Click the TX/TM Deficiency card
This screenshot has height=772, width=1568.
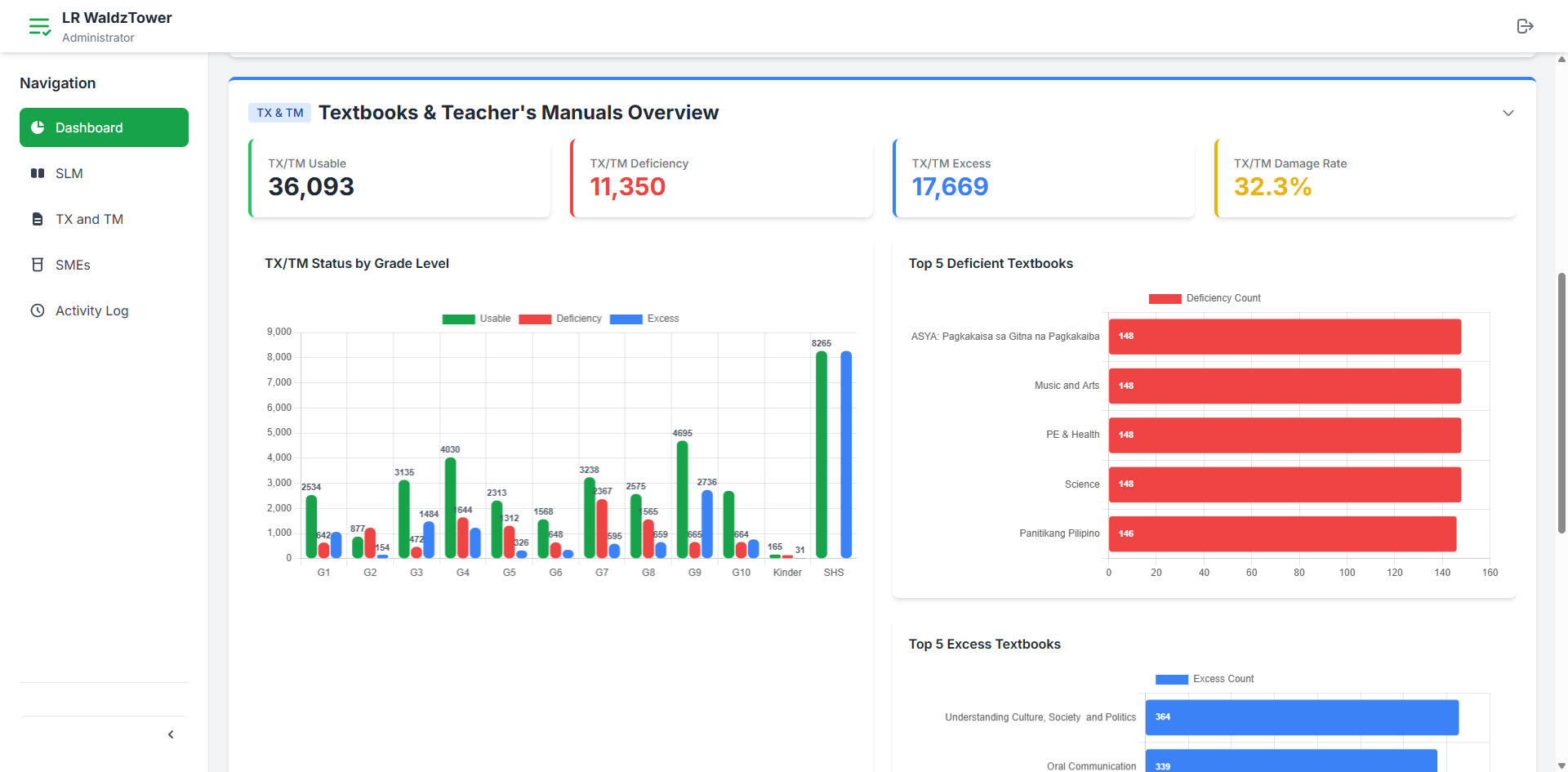(x=721, y=178)
